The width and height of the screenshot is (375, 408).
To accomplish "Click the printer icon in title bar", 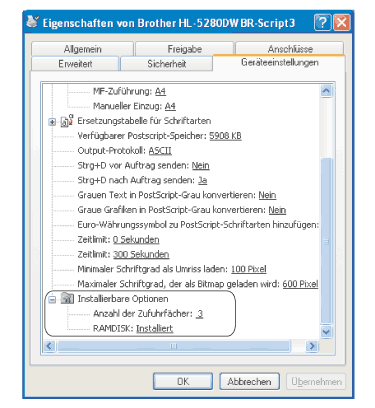I will (x=33, y=22).
